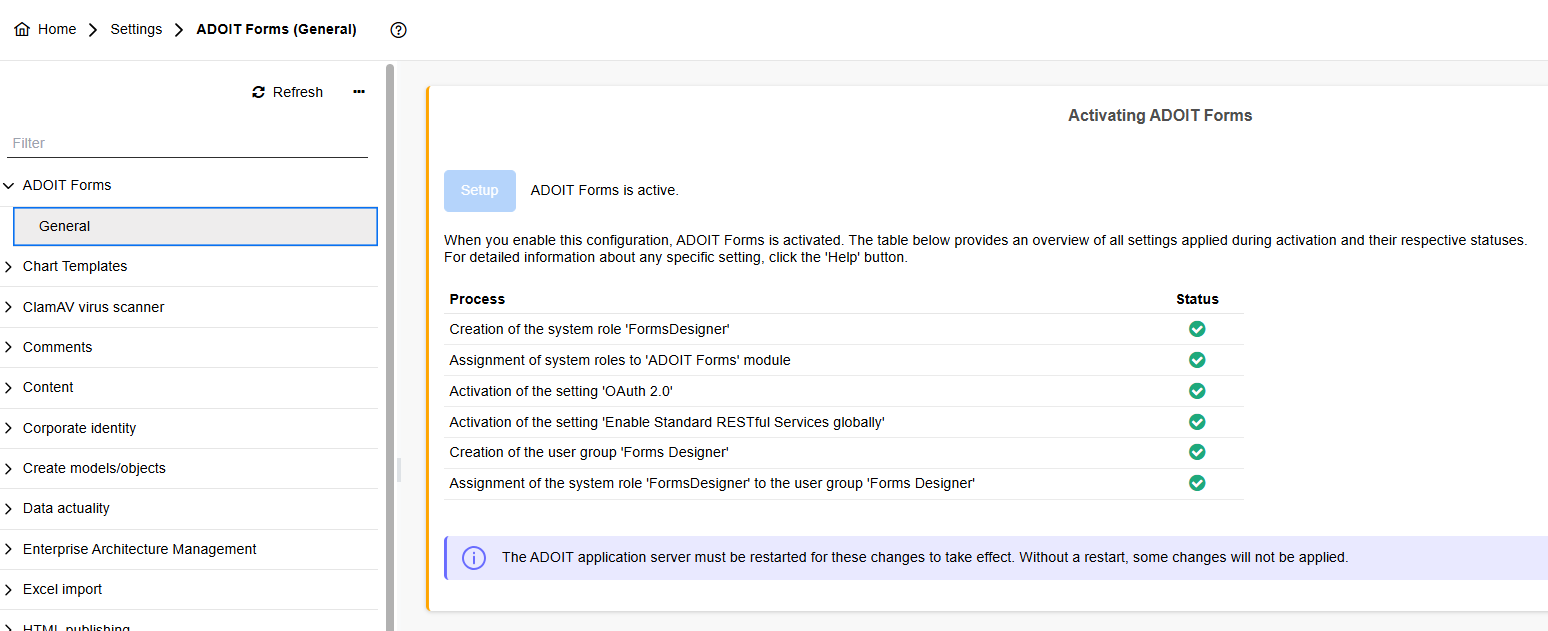Click the Filter input field
Screen dimensions: 1548x631
click(x=188, y=143)
